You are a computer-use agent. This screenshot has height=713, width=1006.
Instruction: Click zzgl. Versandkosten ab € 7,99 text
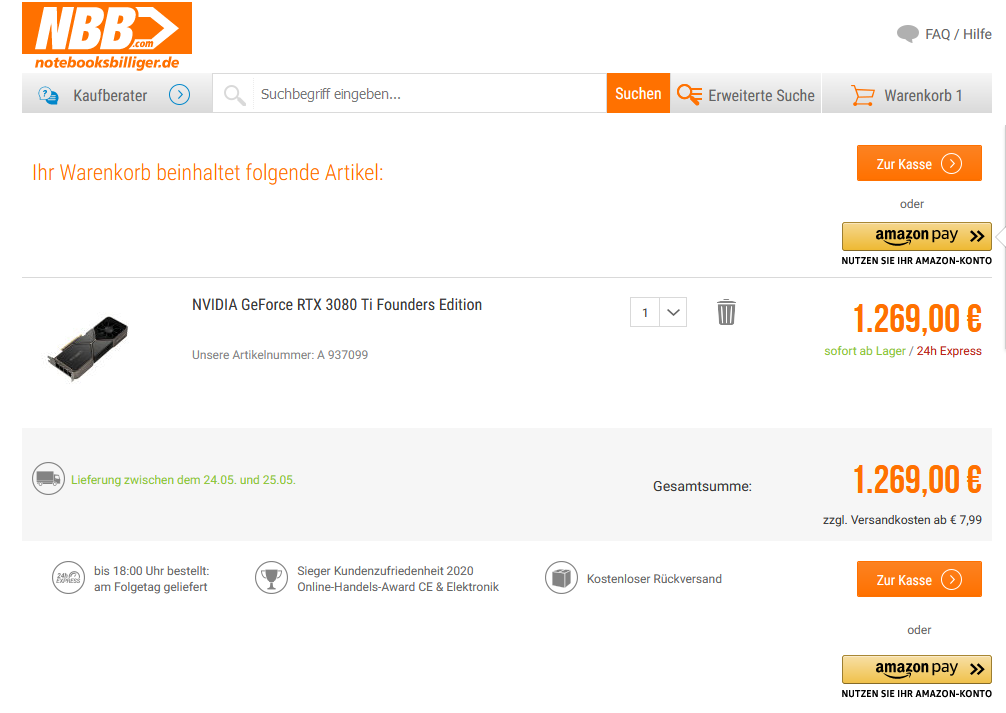click(x=902, y=520)
